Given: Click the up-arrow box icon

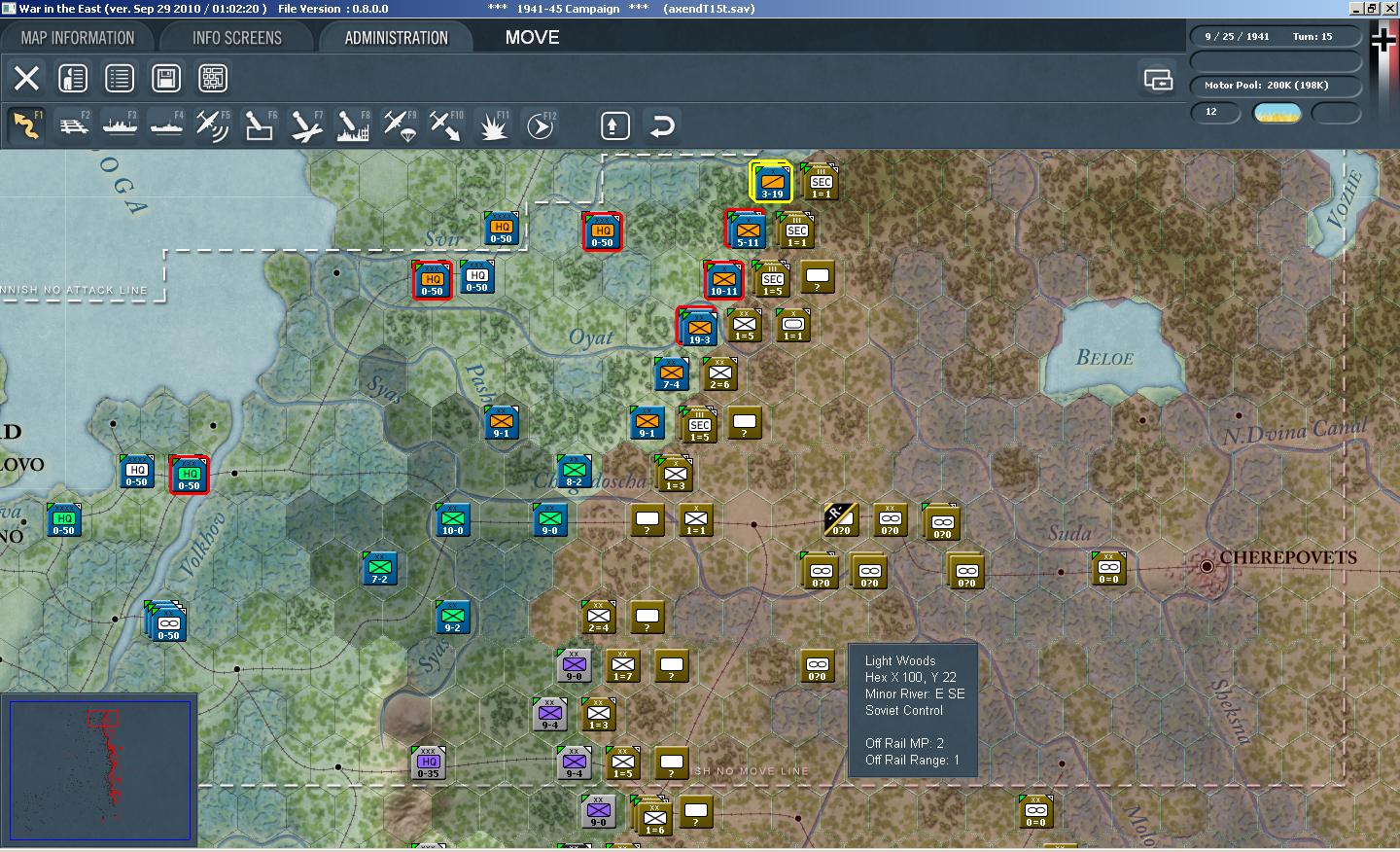Looking at the screenshot, I should tap(614, 125).
